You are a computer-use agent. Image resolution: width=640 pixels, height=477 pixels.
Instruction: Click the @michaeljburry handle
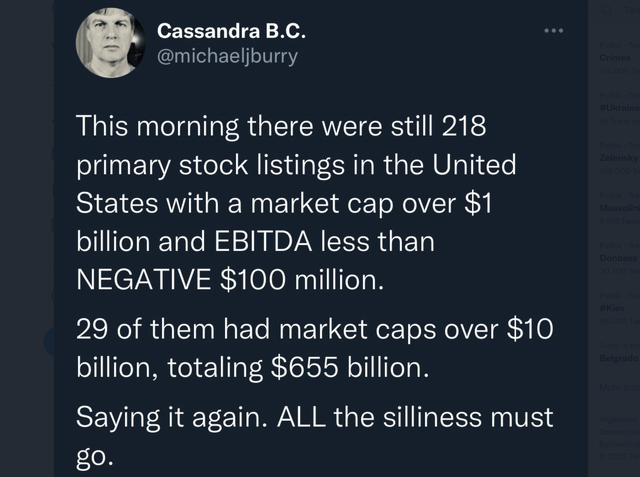coord(228,57)
